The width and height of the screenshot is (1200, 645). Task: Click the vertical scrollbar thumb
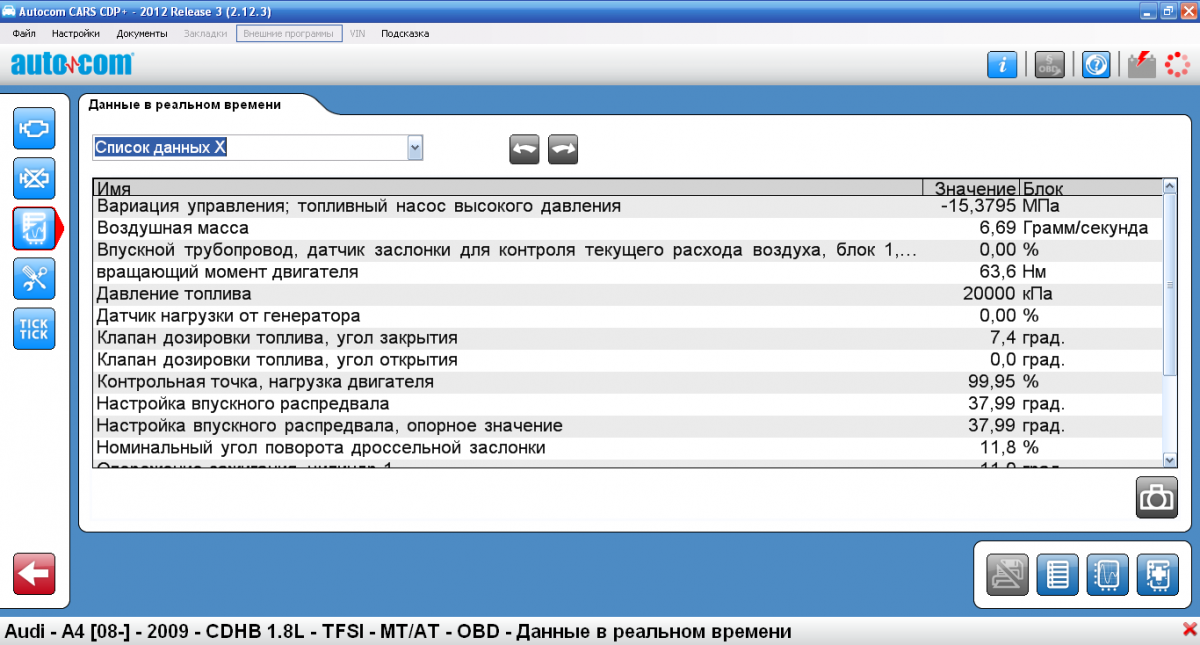(x=1170, y=285)
